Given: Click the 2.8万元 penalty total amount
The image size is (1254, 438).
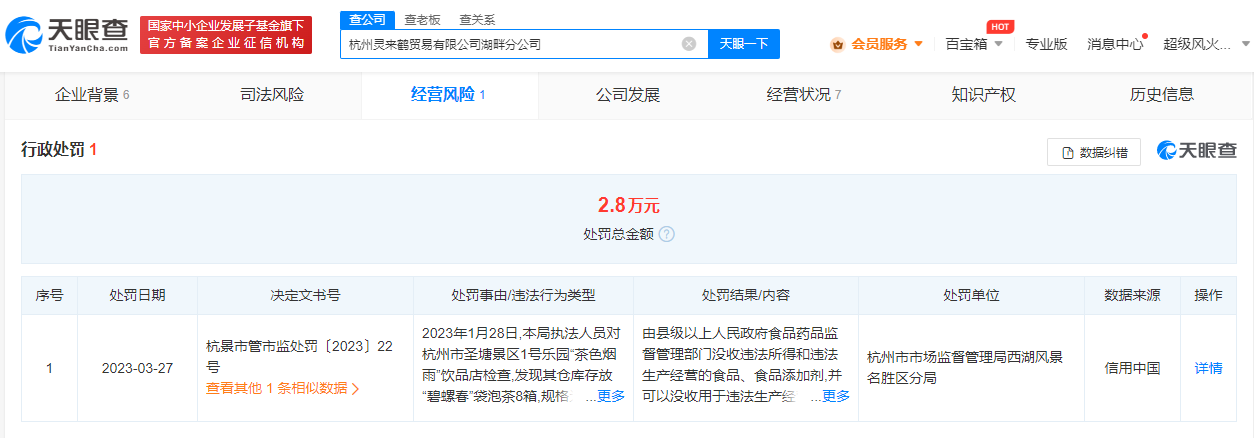Looking at the screenshot, I should (x=628, y=206).
